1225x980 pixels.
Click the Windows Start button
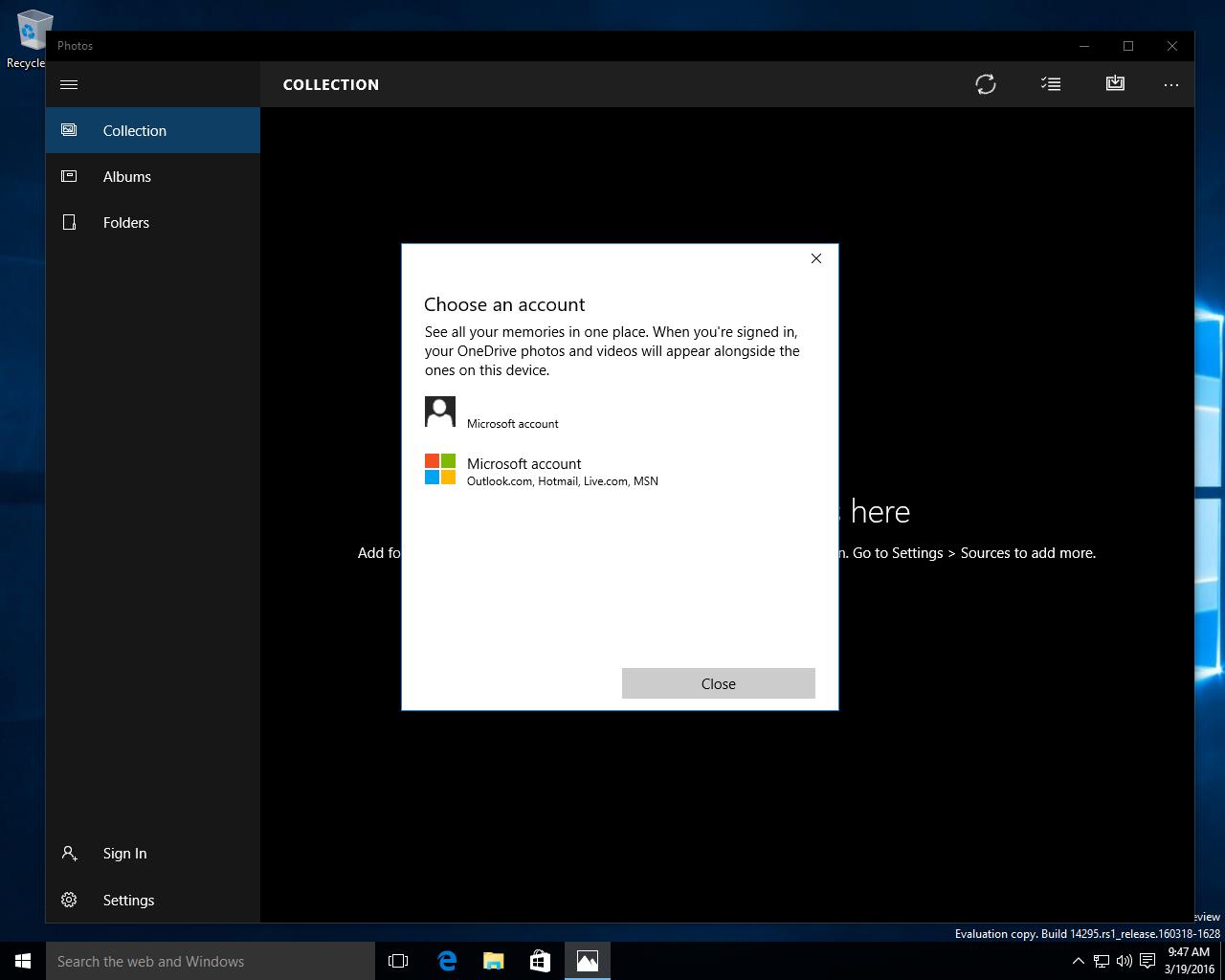[x=23, y=961]
